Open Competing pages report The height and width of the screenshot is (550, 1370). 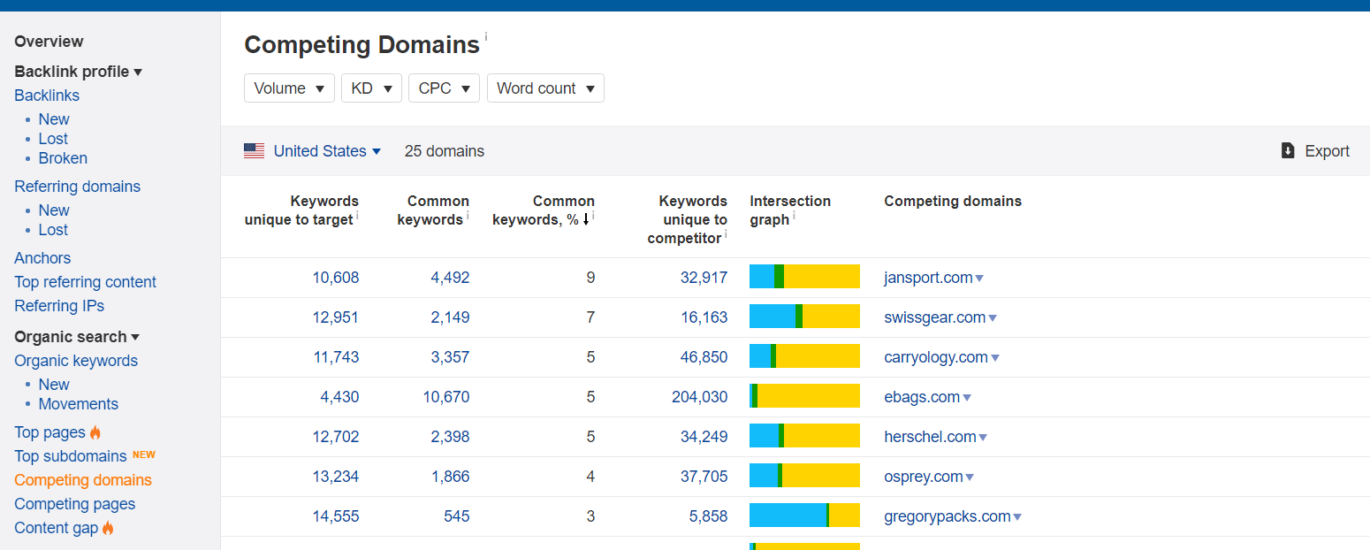[75, 504]
